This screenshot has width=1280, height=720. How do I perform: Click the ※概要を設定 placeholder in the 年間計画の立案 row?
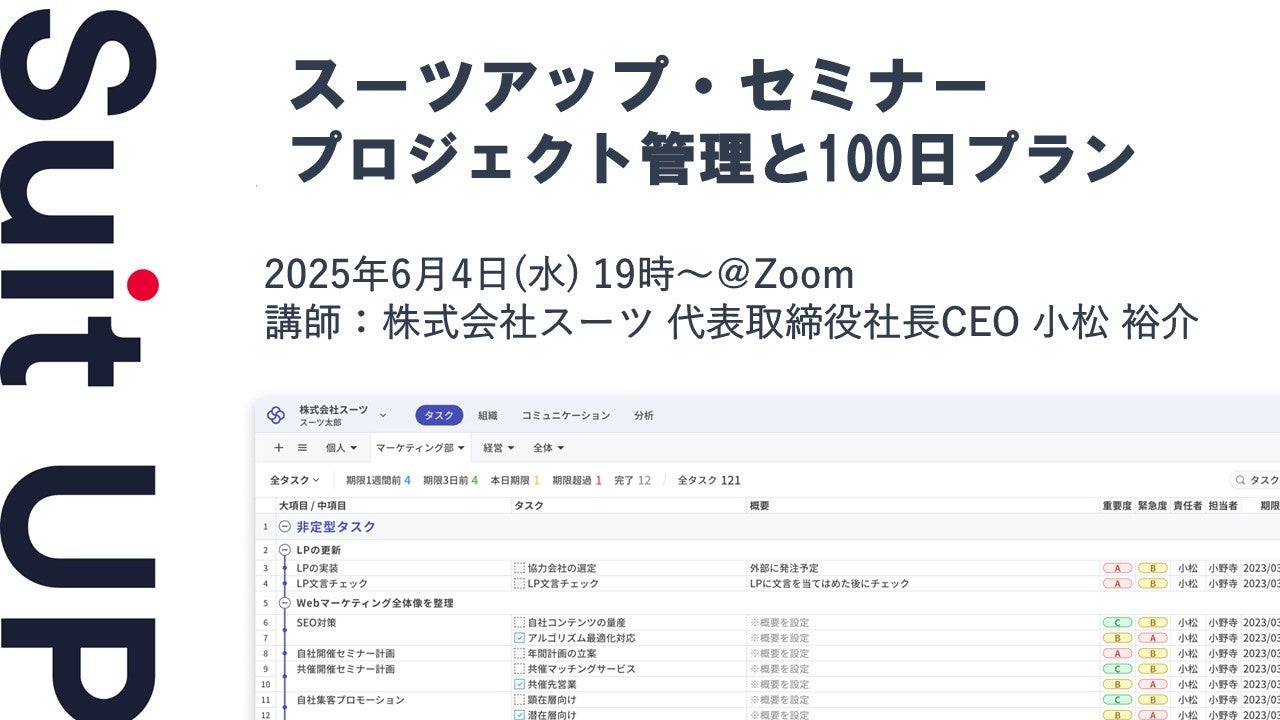point(779,653)
